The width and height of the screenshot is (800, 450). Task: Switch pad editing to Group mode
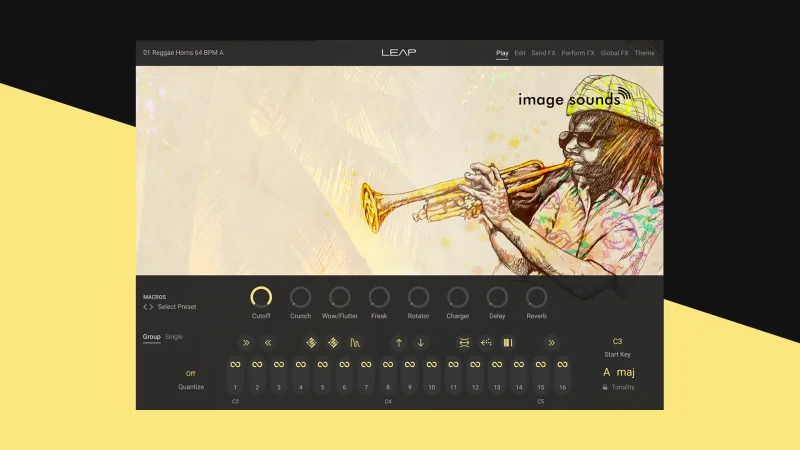pyautogui.click(x=152, y=337)
